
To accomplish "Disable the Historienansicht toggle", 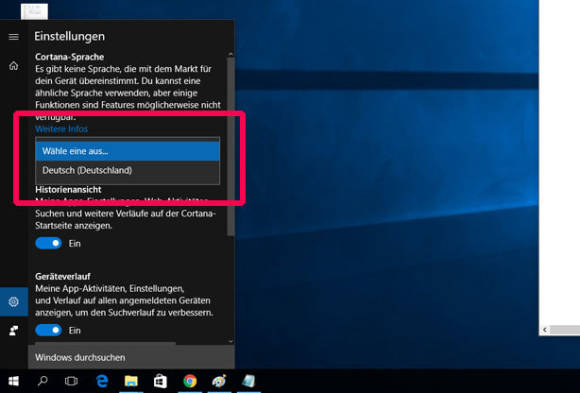I will point(48,243).
